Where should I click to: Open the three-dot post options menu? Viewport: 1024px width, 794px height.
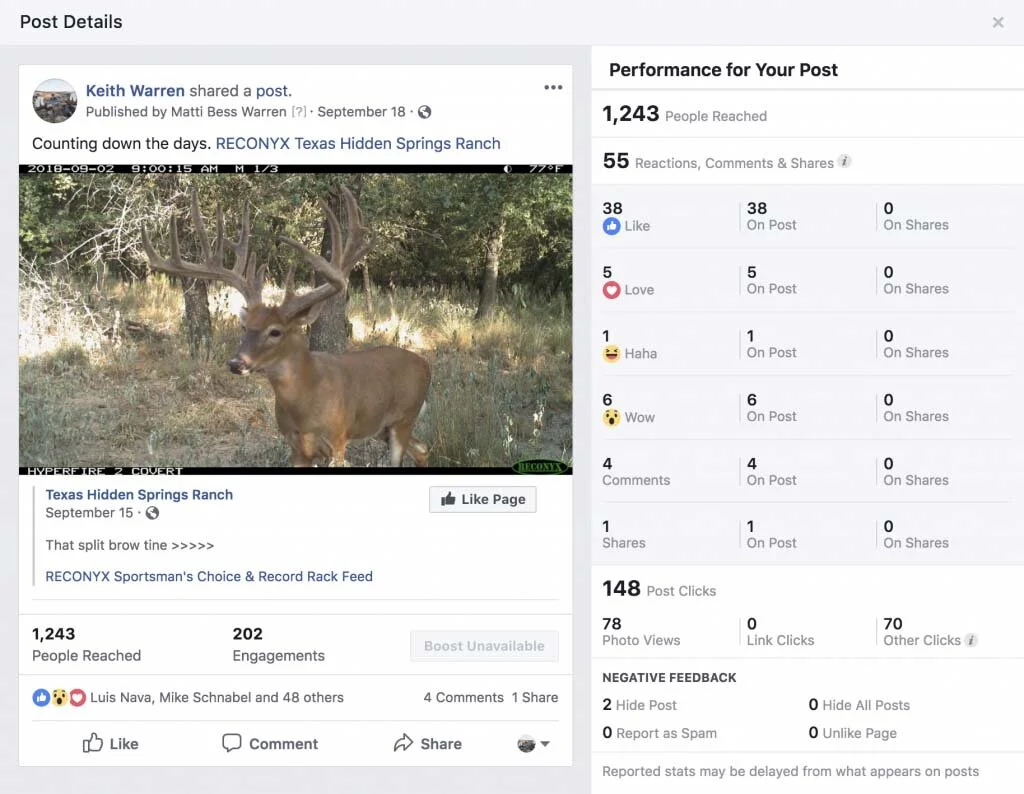(x=553, y=87)
